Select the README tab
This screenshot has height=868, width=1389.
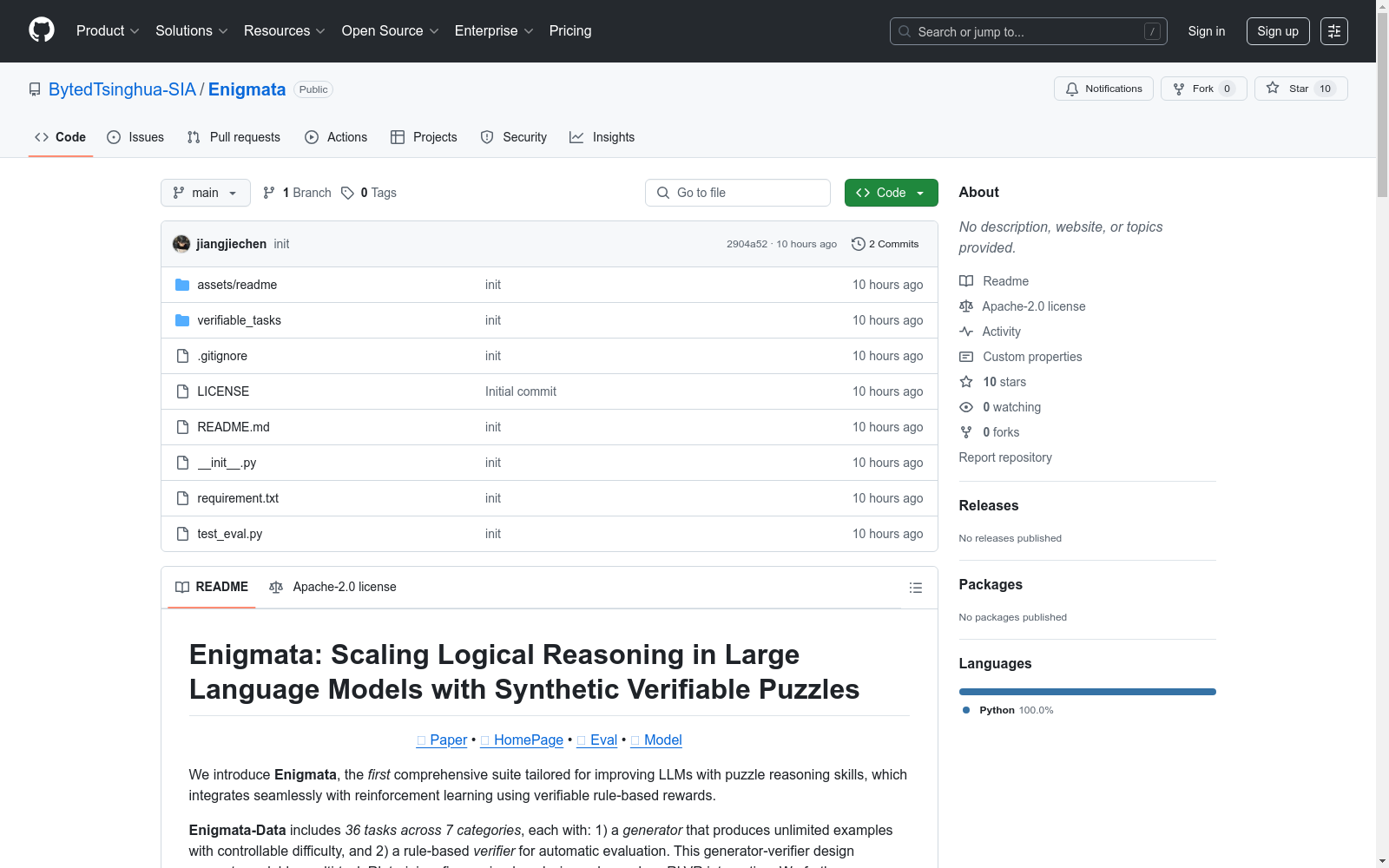tap(212, 587)
